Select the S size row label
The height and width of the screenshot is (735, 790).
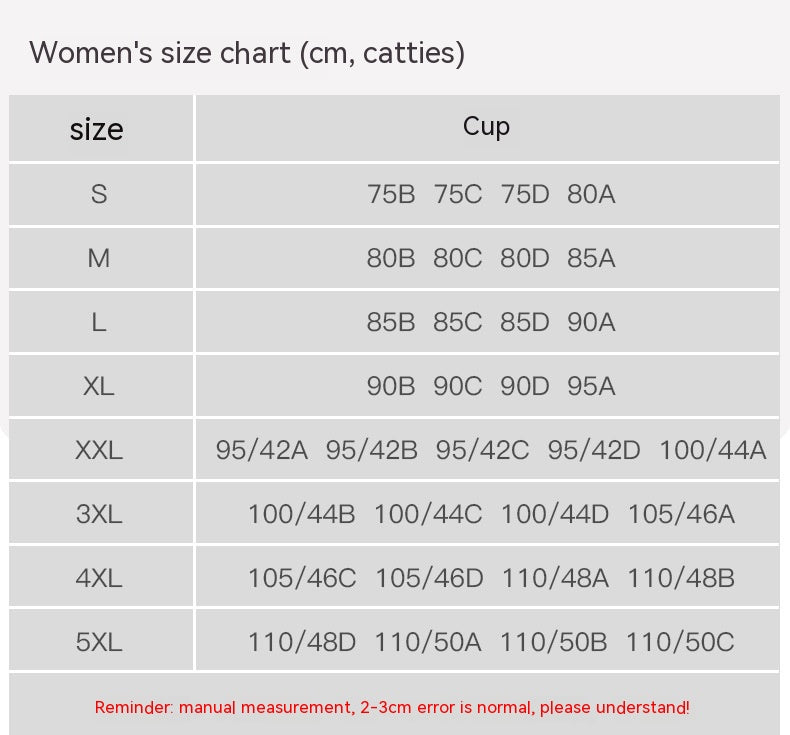(x=99, y=194)
